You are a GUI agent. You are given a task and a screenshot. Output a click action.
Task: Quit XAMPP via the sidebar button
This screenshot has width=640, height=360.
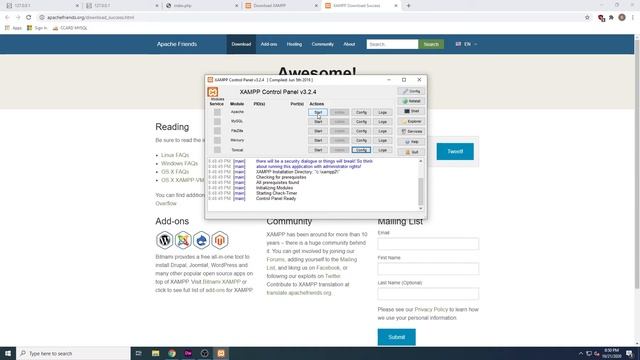411,152
